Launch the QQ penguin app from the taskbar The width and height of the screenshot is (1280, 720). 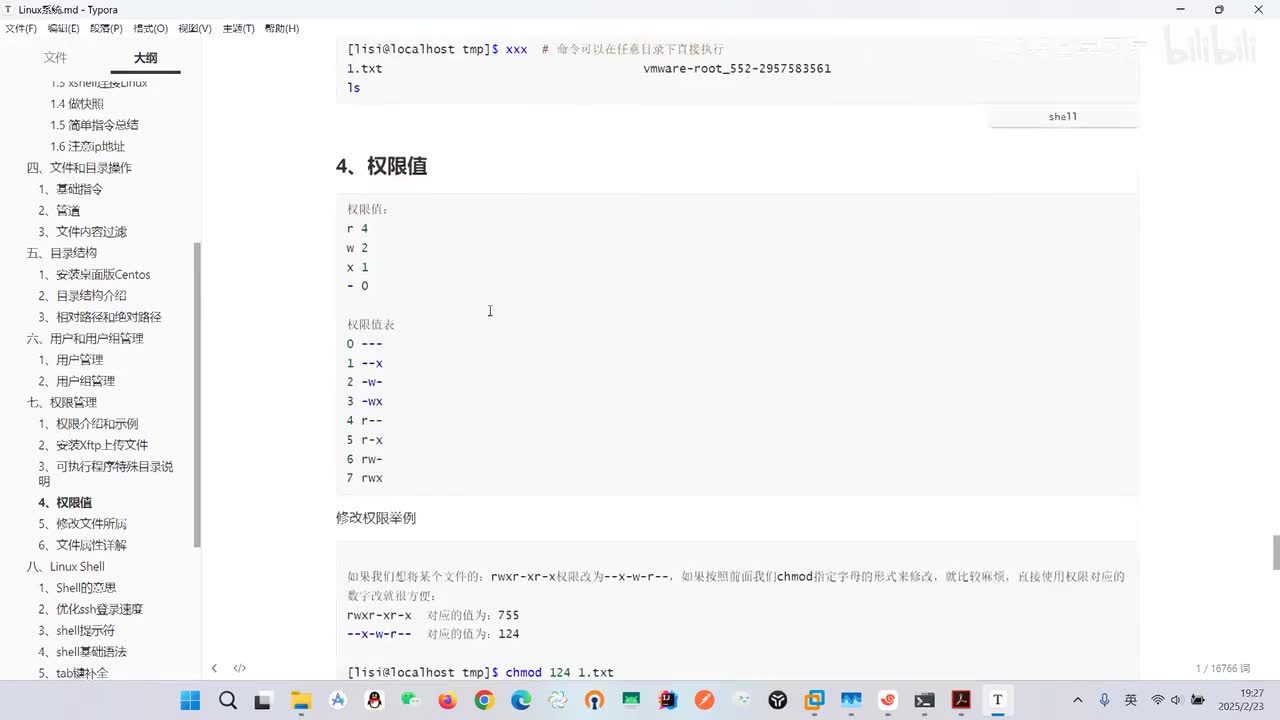(x=375, y=700)
